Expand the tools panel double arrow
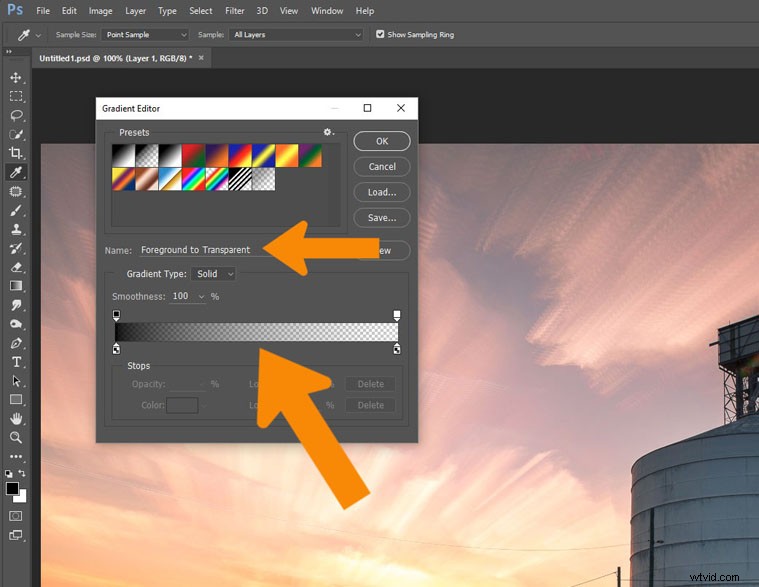 click(x=9, y=51)
